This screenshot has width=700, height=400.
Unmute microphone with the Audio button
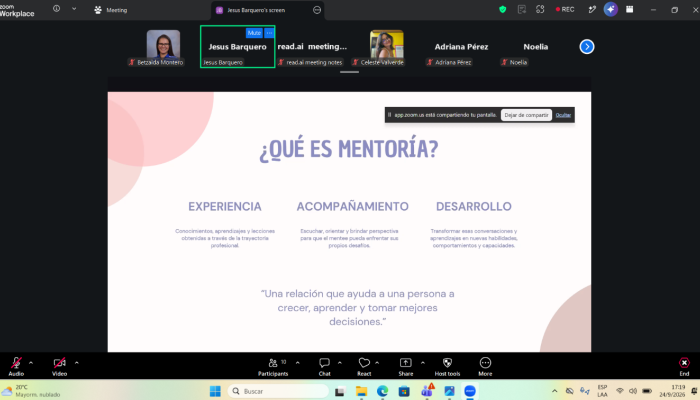pyautogui.click(x=16, y=367)
